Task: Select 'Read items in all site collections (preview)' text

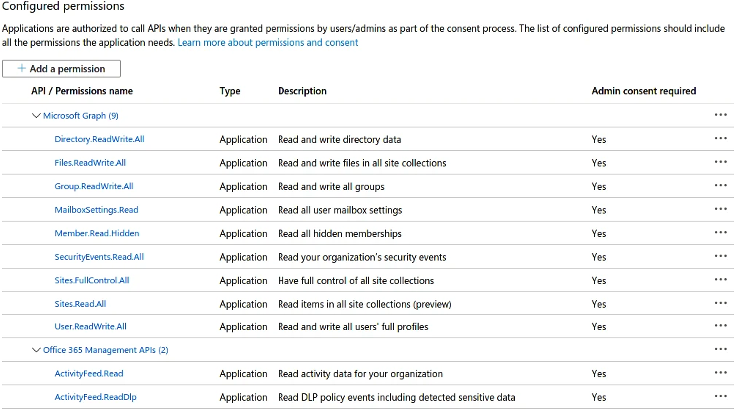Action: [365, 304]
